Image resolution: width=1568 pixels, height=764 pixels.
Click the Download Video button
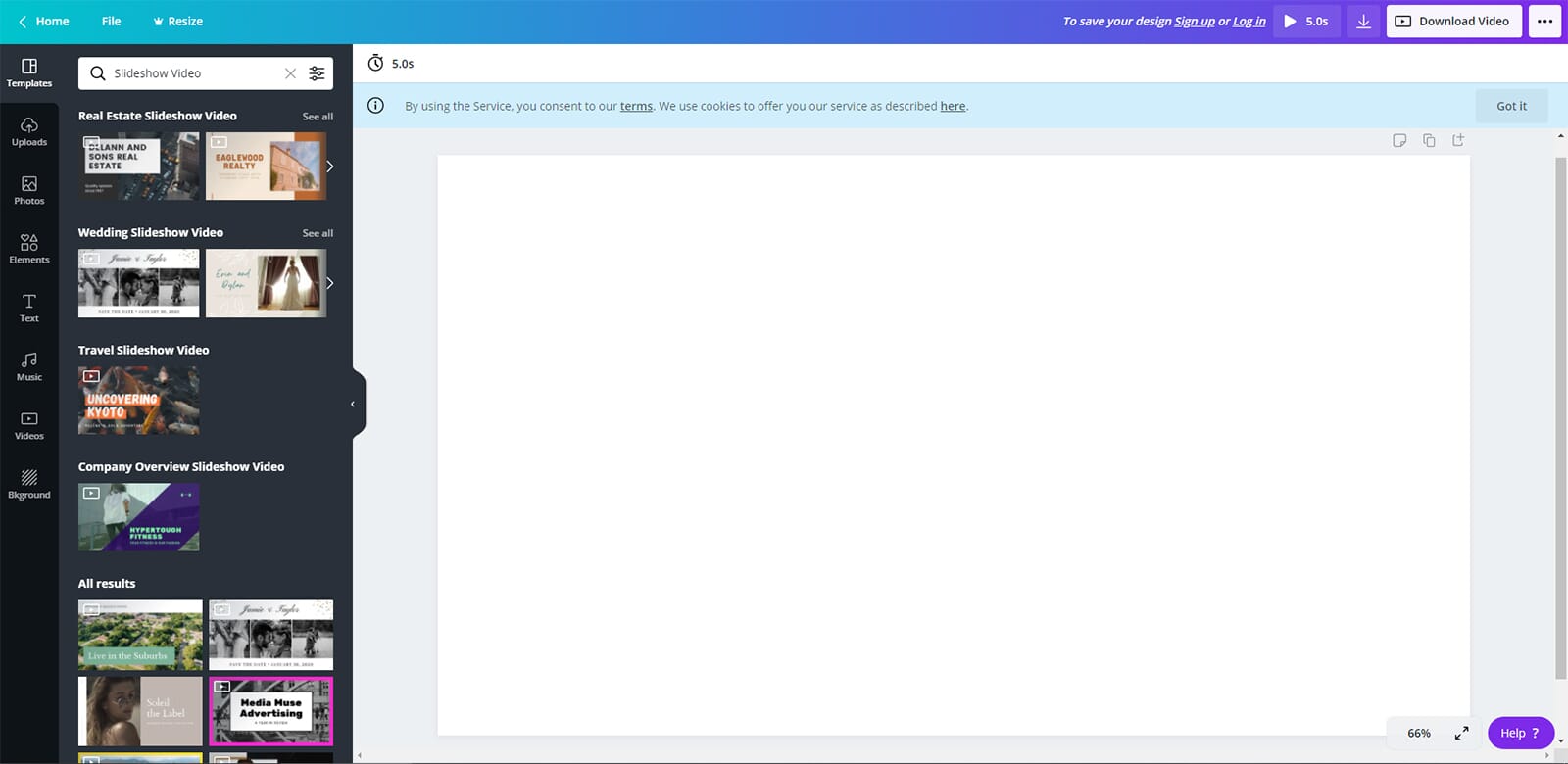pyautogui.click(x=1453, y=22)
